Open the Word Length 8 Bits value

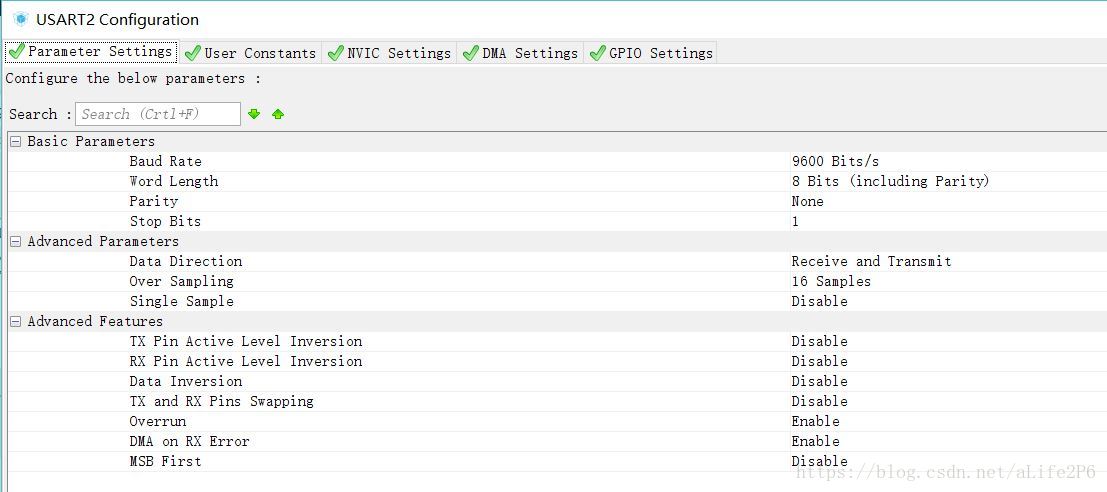889,181
